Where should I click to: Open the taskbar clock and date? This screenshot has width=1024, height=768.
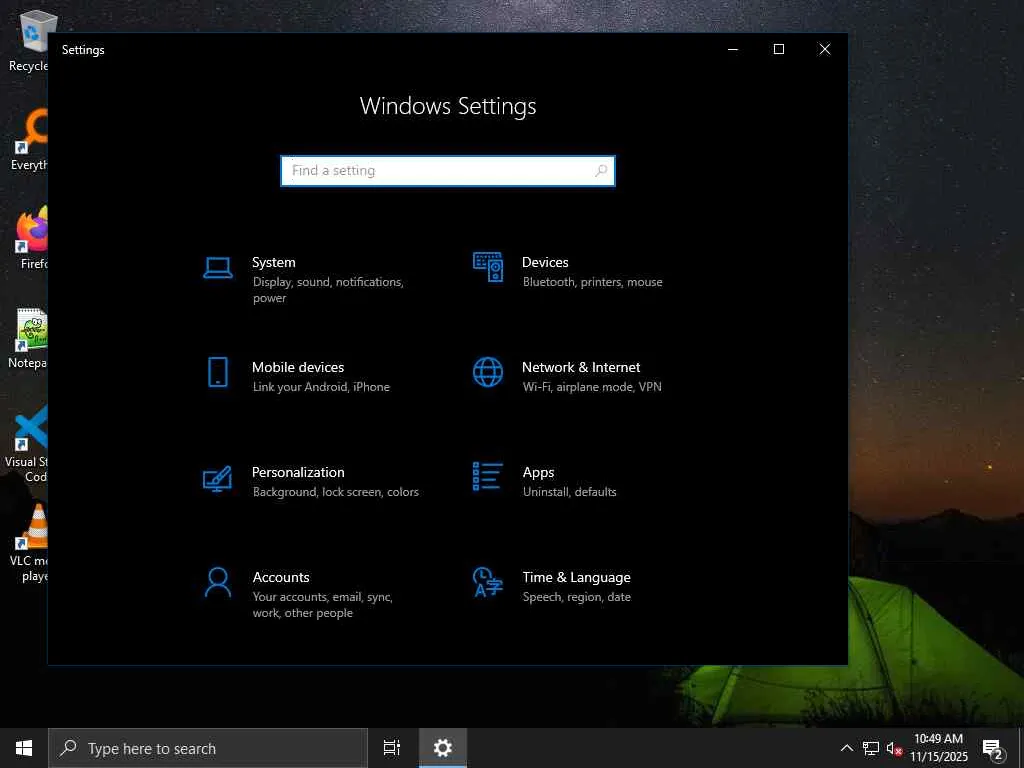click(x=938, y=748)
